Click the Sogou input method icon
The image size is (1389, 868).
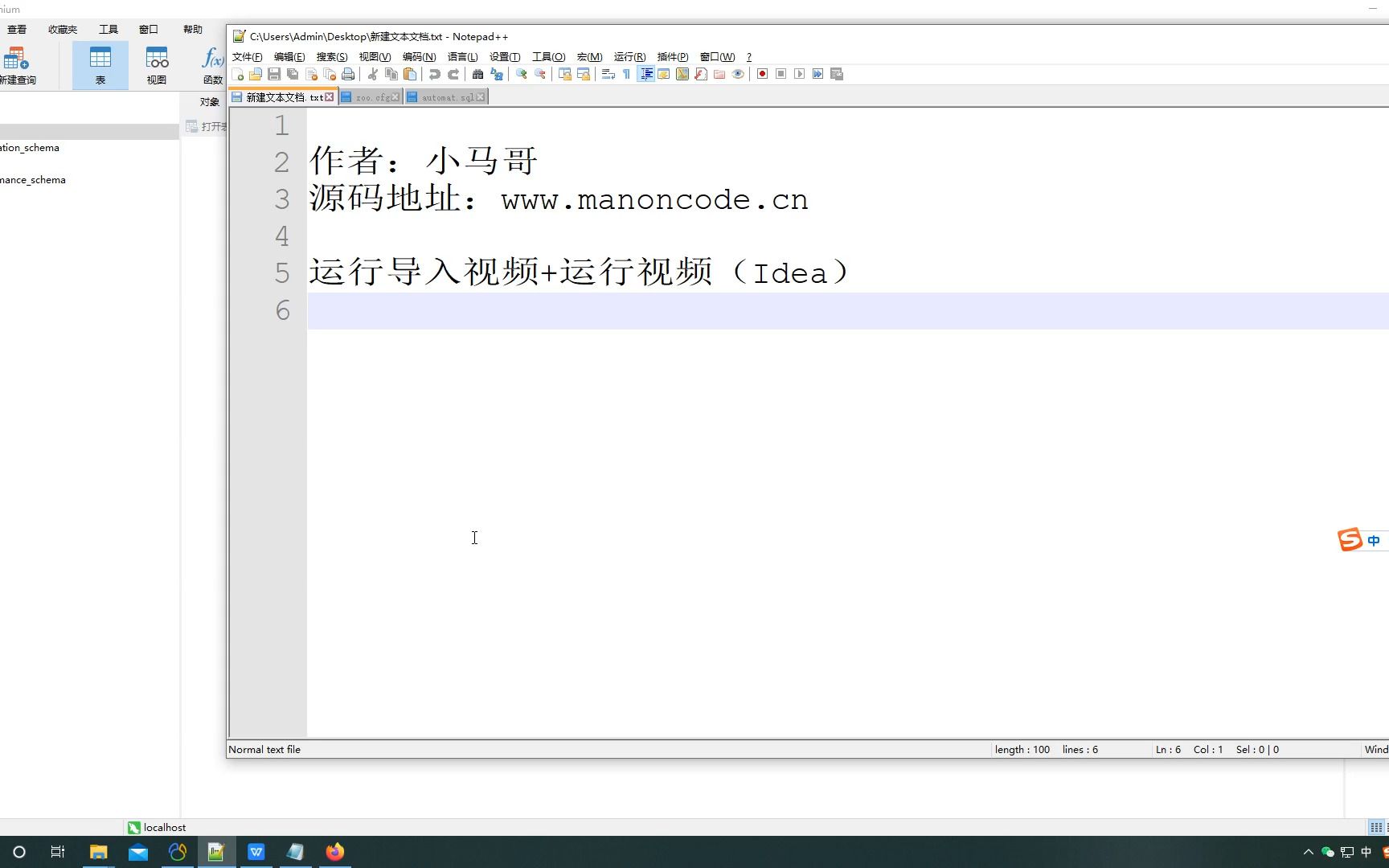pos(1350,540)
